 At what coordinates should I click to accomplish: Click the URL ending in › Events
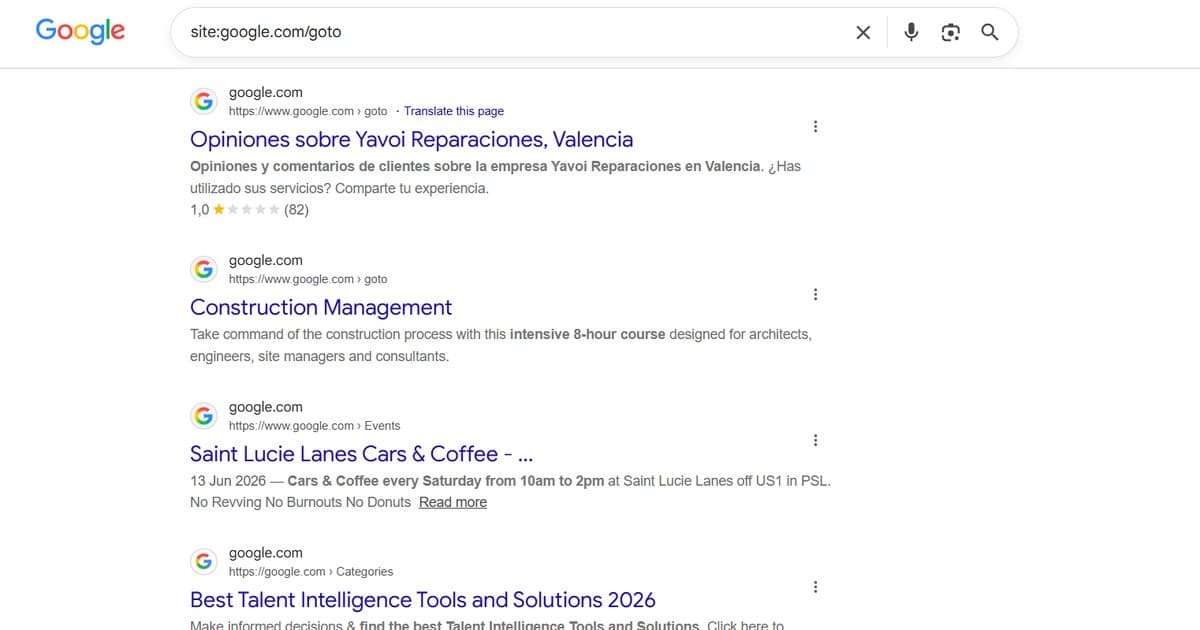(x=314, y=425)
